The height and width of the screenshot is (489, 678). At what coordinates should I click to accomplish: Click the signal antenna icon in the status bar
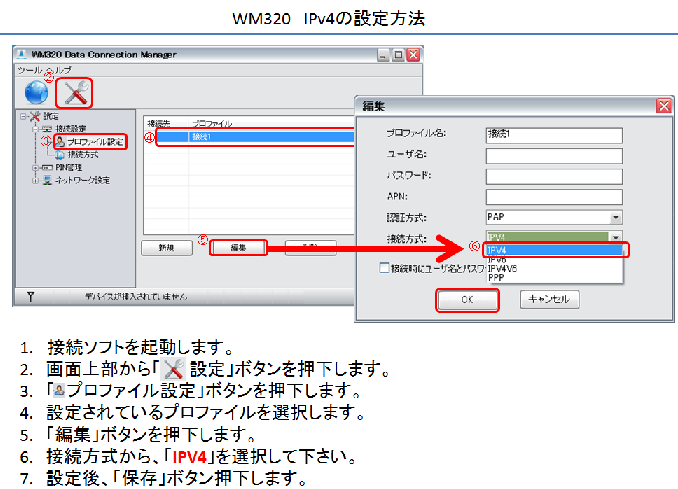click(30, 297)
